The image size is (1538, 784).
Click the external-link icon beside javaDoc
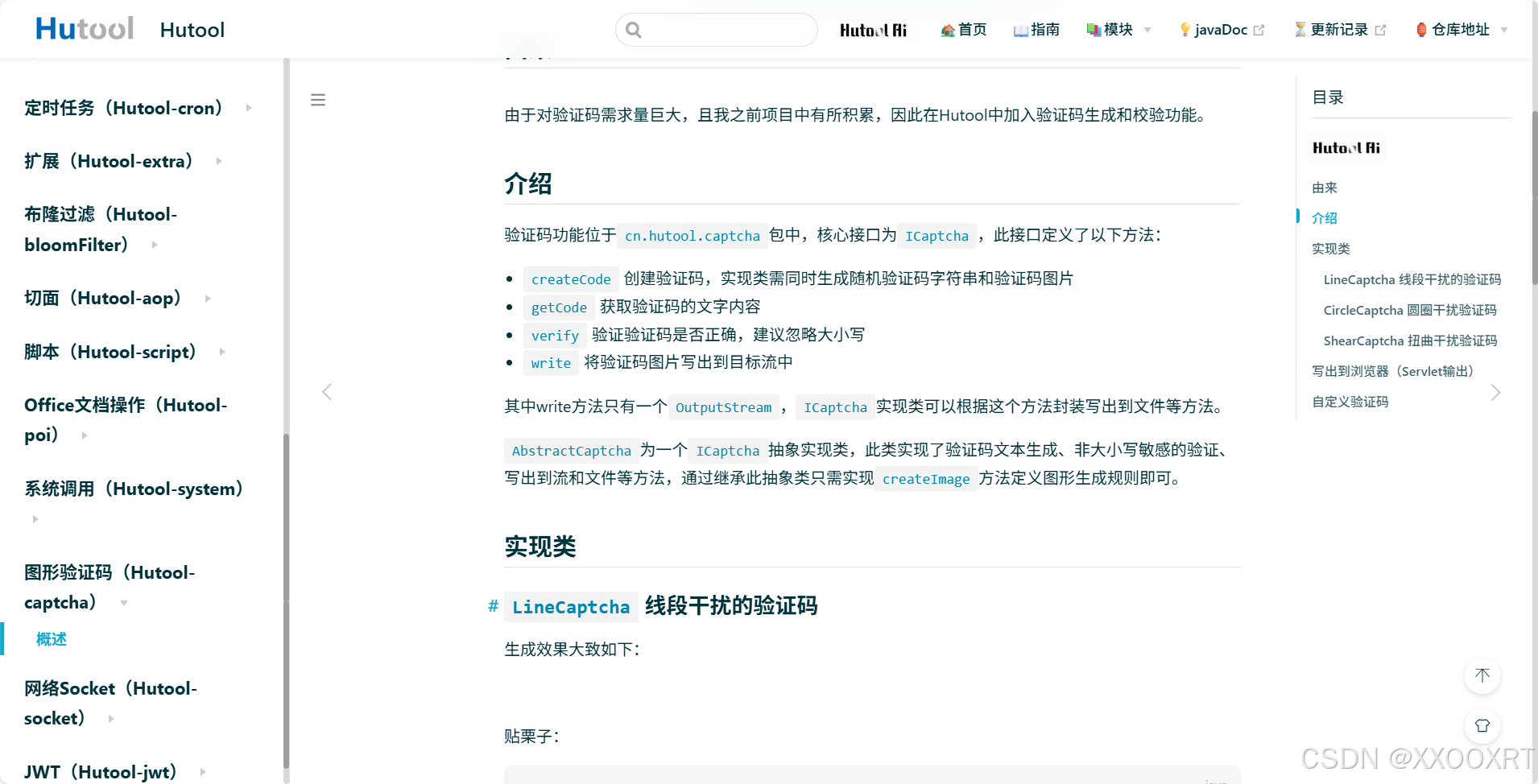point(1259,30)
